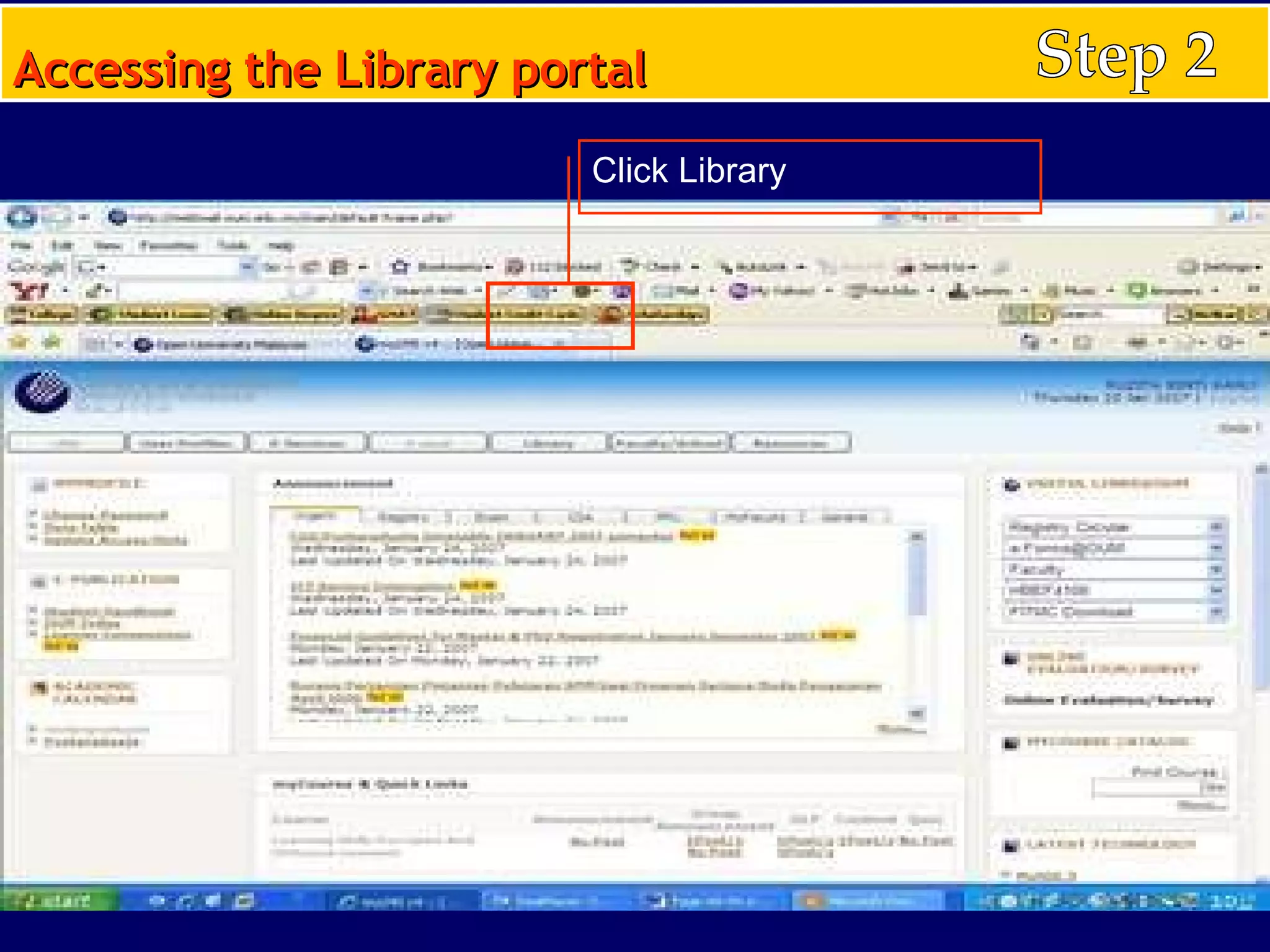Click the Google toolbar search box
The image size is (1270, 952).
165,267
